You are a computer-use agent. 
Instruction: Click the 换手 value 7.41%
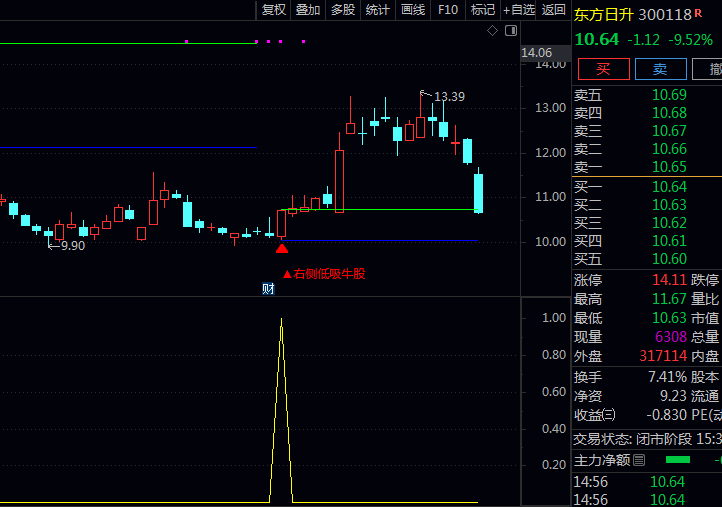coord(667,377)
